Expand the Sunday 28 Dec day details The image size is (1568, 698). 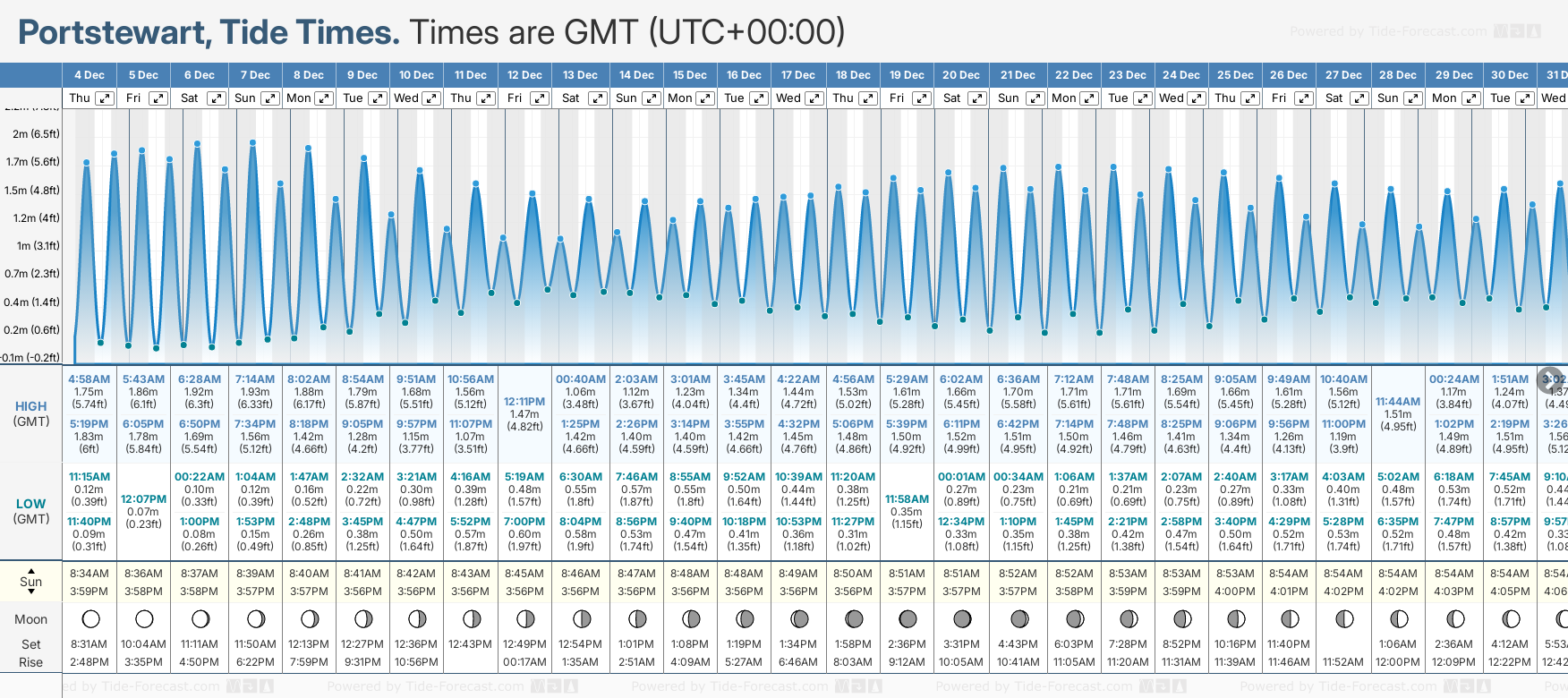(1413, 98)
